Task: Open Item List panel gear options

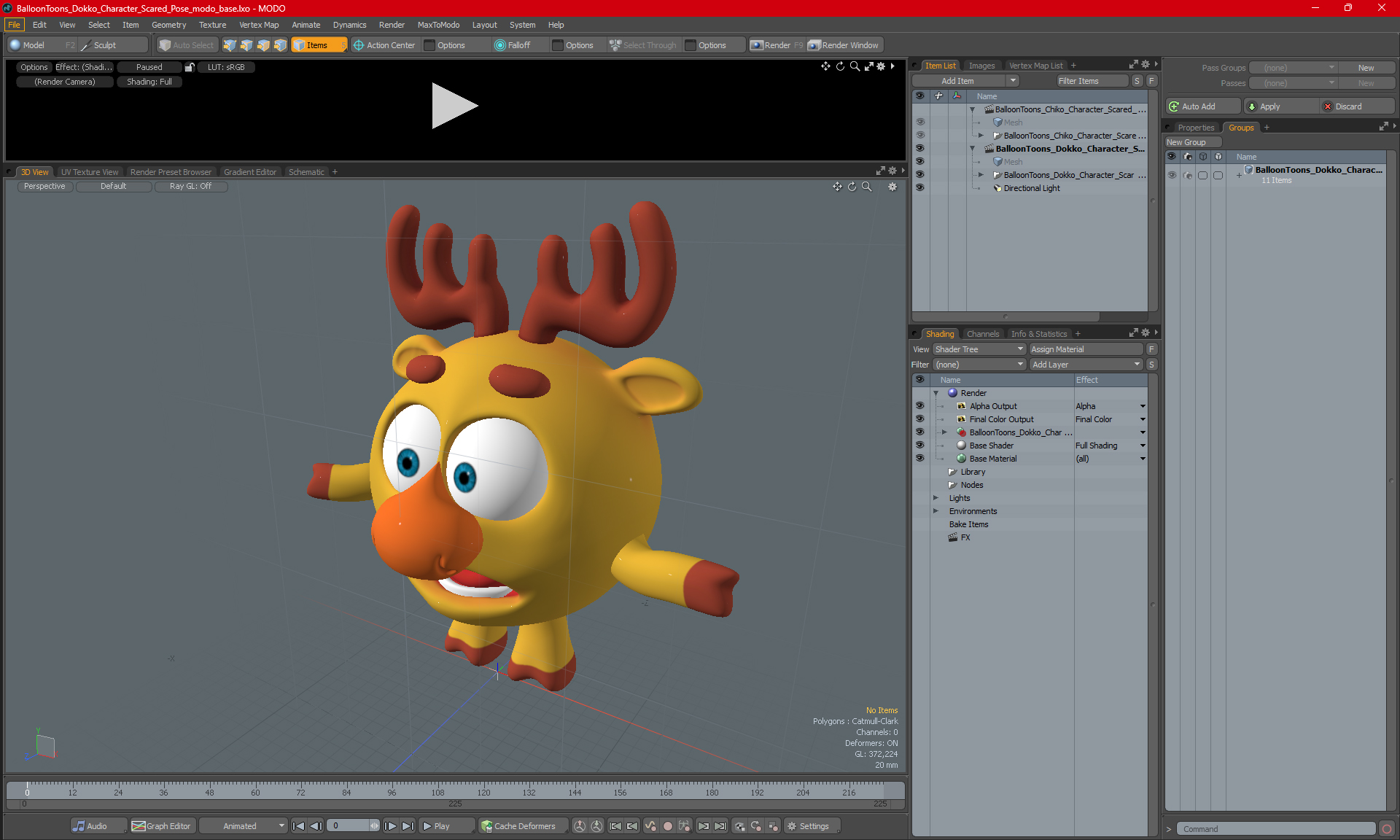Action: 1146,65
